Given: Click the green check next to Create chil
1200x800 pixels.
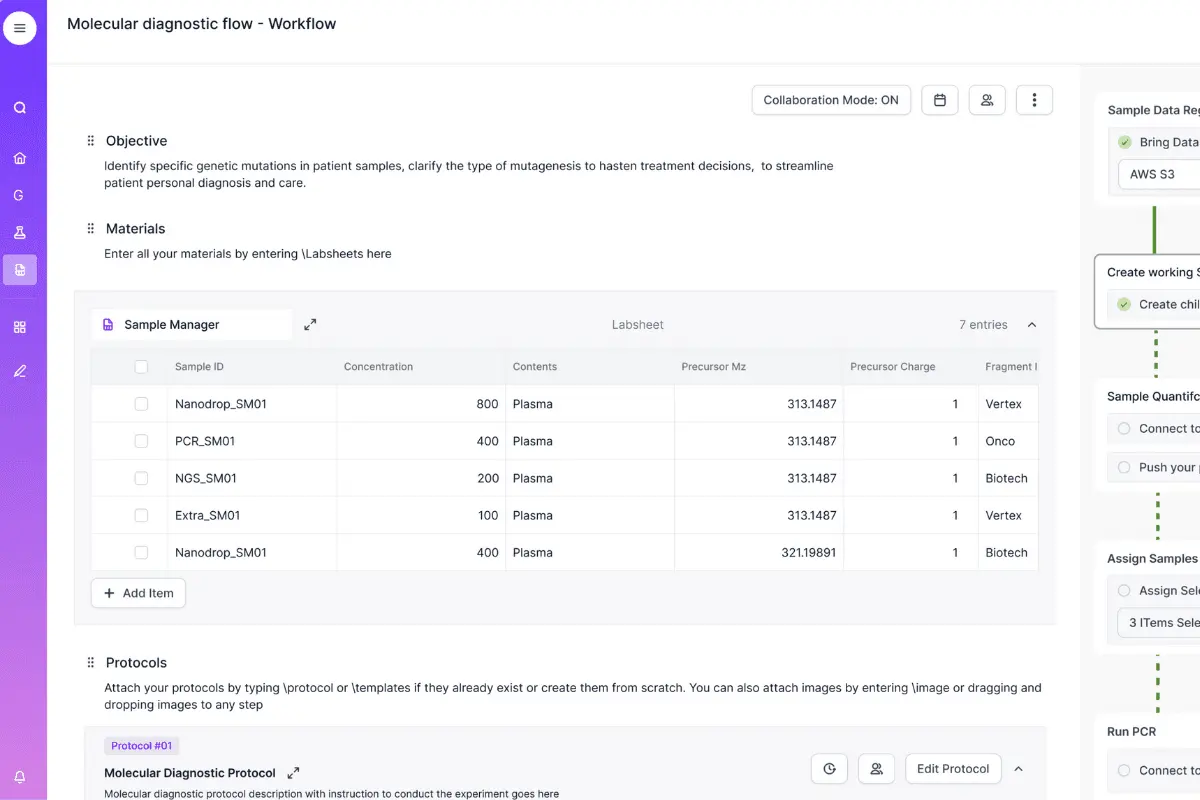Looking at the screenshot, I should (1125, 304).
